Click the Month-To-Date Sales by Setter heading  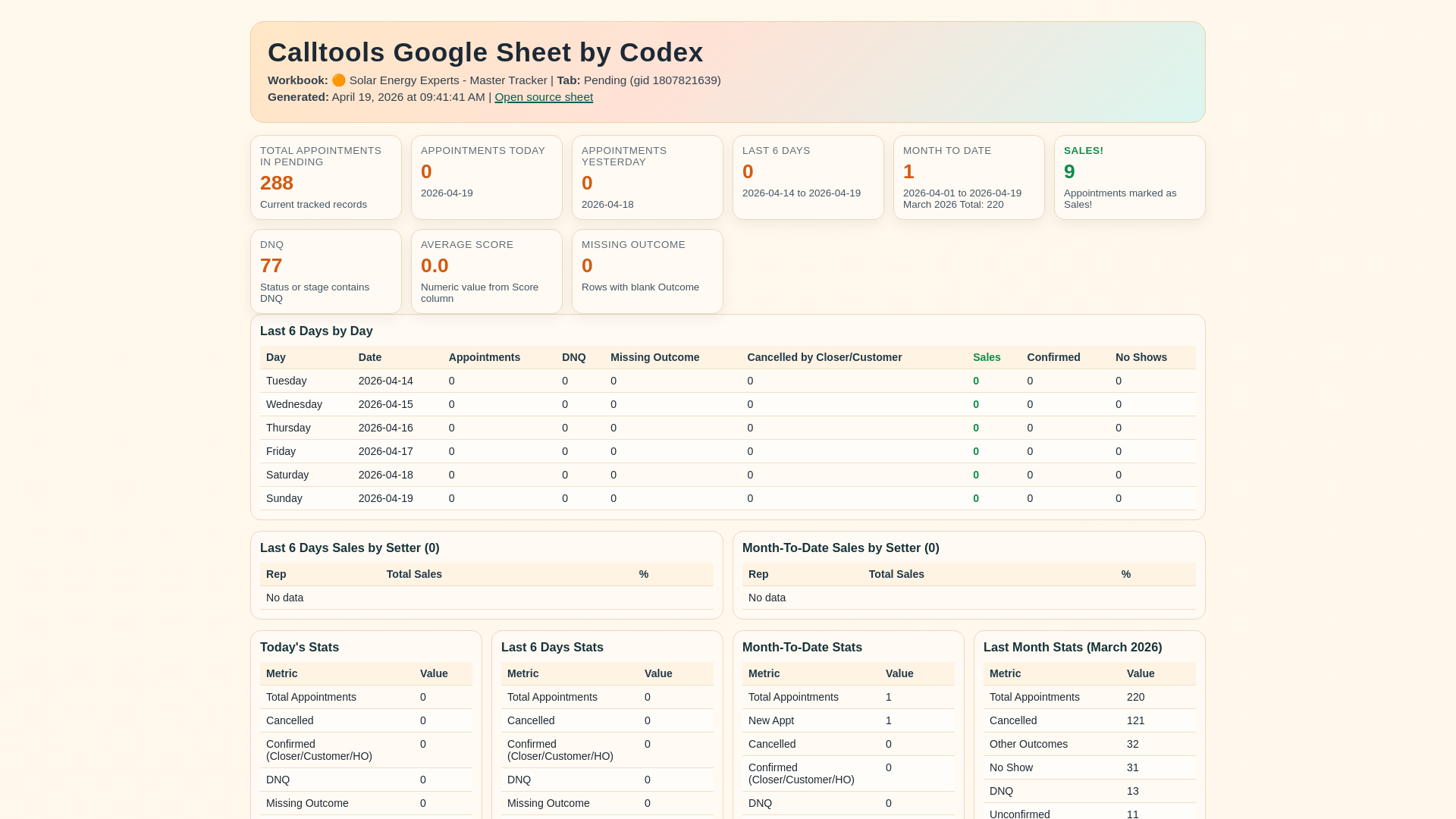pyautogui.click(x=841, y=548)
